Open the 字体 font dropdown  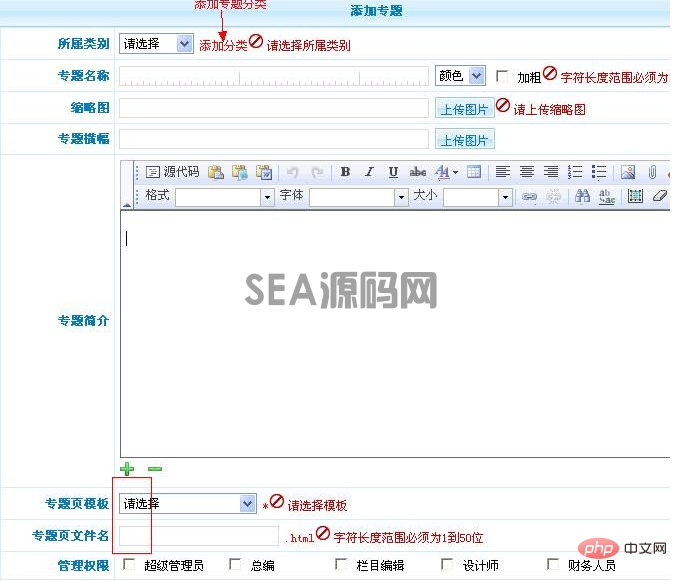tap(359, 197)
